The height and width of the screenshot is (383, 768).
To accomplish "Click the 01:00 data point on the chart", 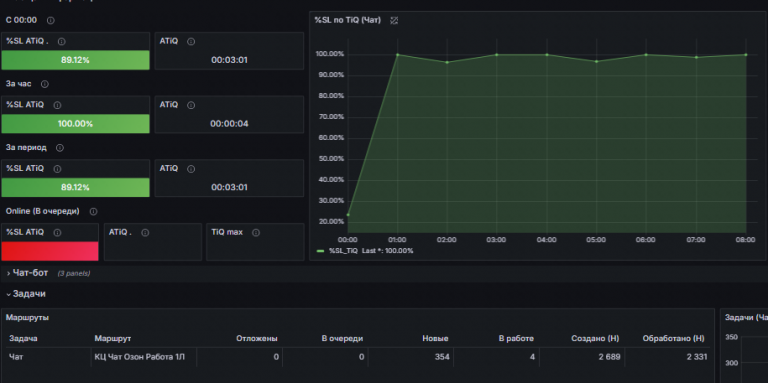I will click(397, 54).
